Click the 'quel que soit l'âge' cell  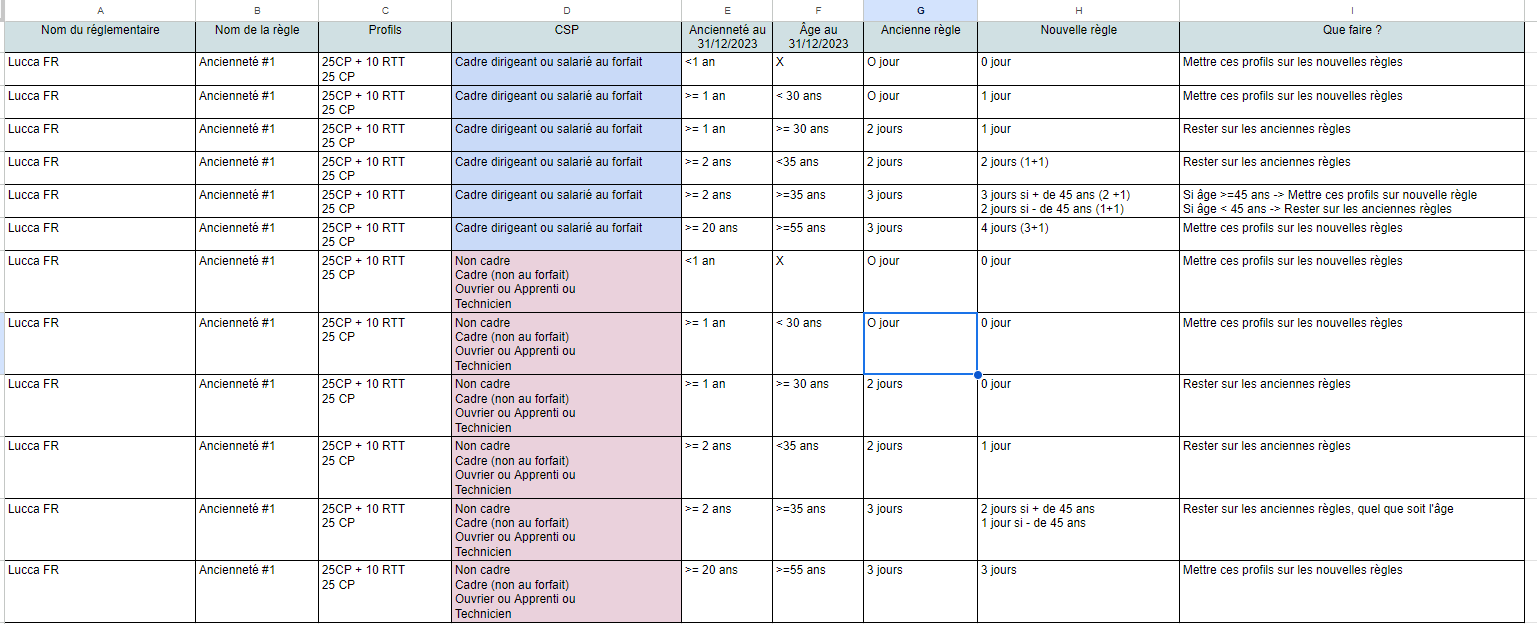(x=1357, y=528)
